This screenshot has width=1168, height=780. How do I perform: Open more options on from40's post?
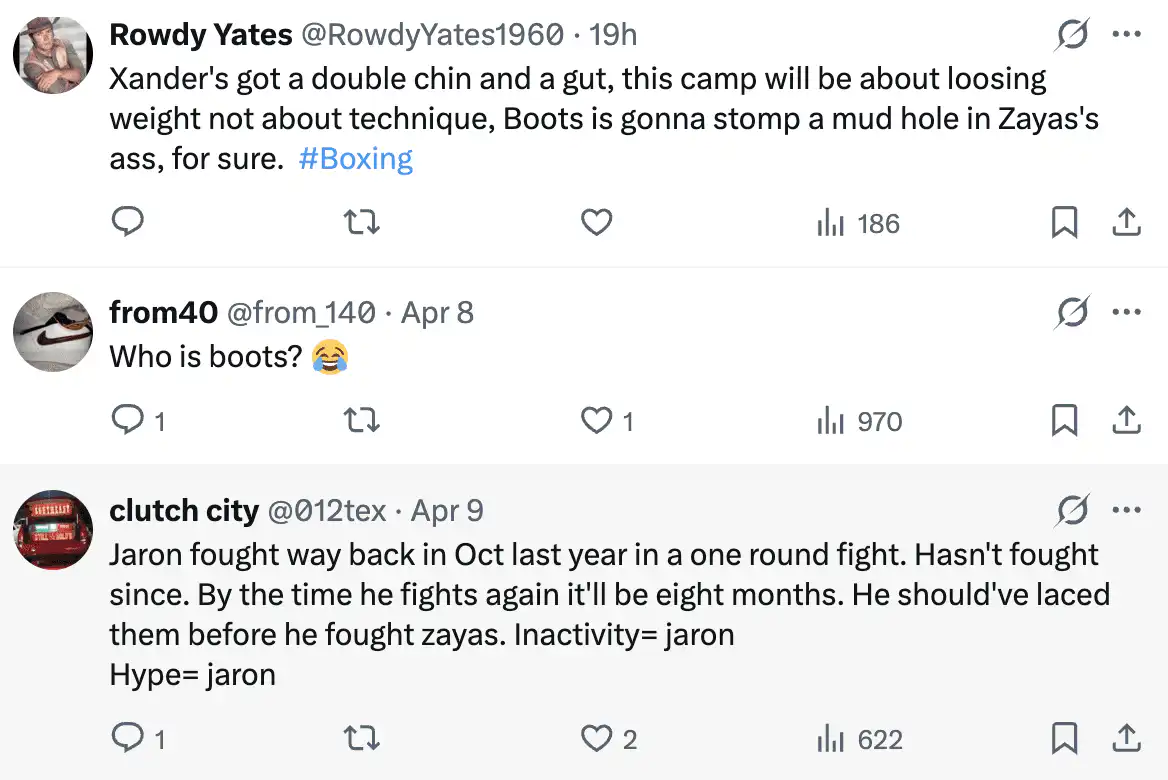point(1126,313)
